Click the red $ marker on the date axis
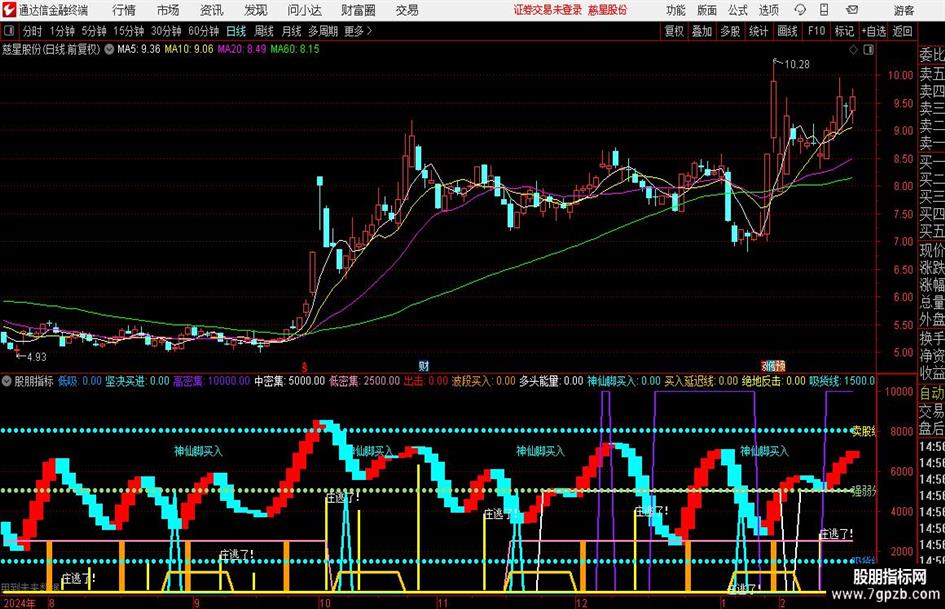 click(x=304, y=367)
